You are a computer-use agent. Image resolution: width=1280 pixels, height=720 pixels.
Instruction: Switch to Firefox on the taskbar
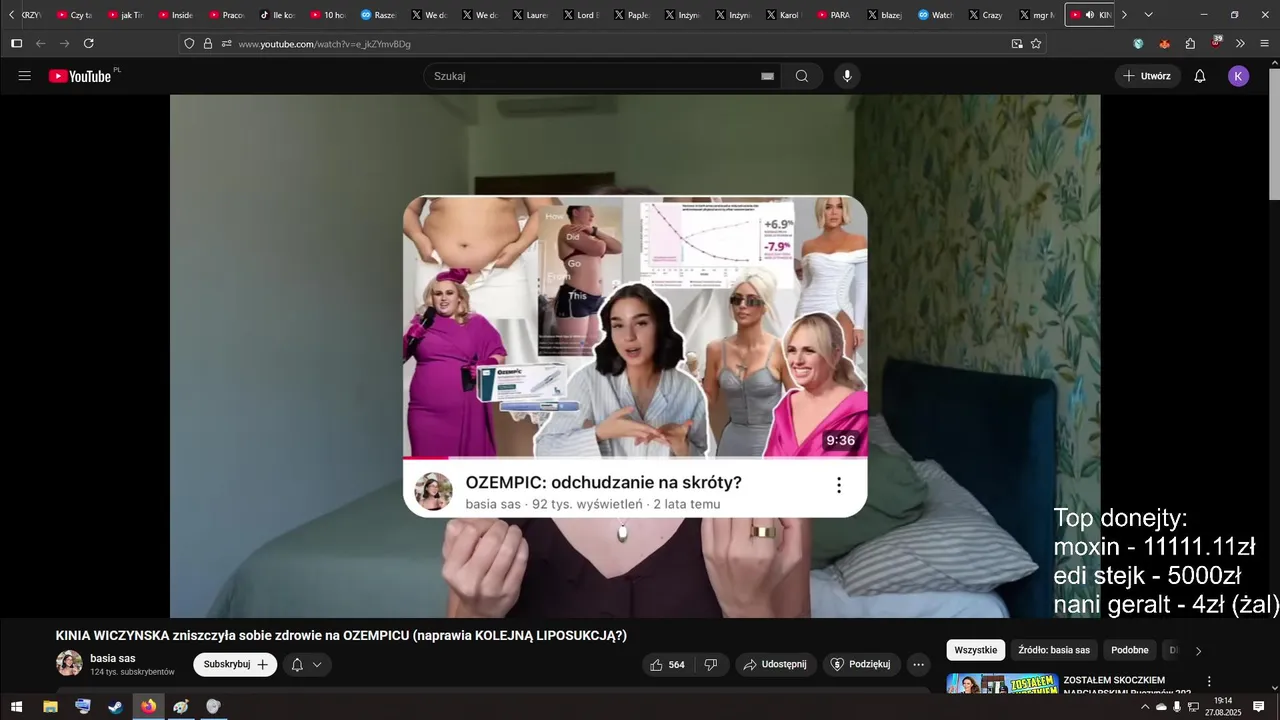[x=148, y=706]
